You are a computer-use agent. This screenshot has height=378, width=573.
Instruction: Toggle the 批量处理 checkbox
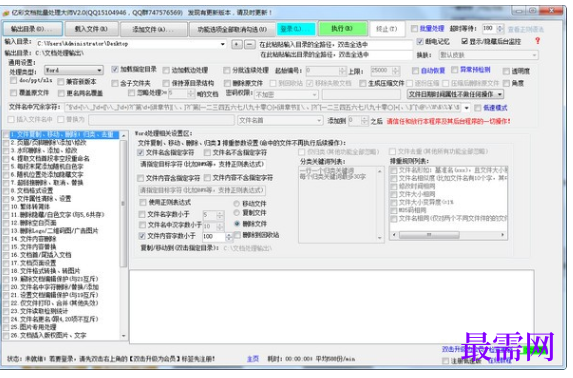414,29
